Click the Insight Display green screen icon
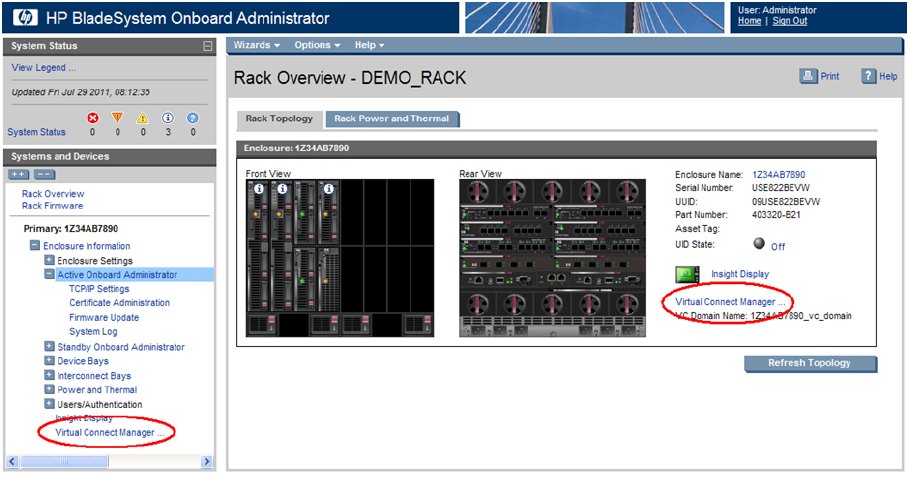 (688, 275)
